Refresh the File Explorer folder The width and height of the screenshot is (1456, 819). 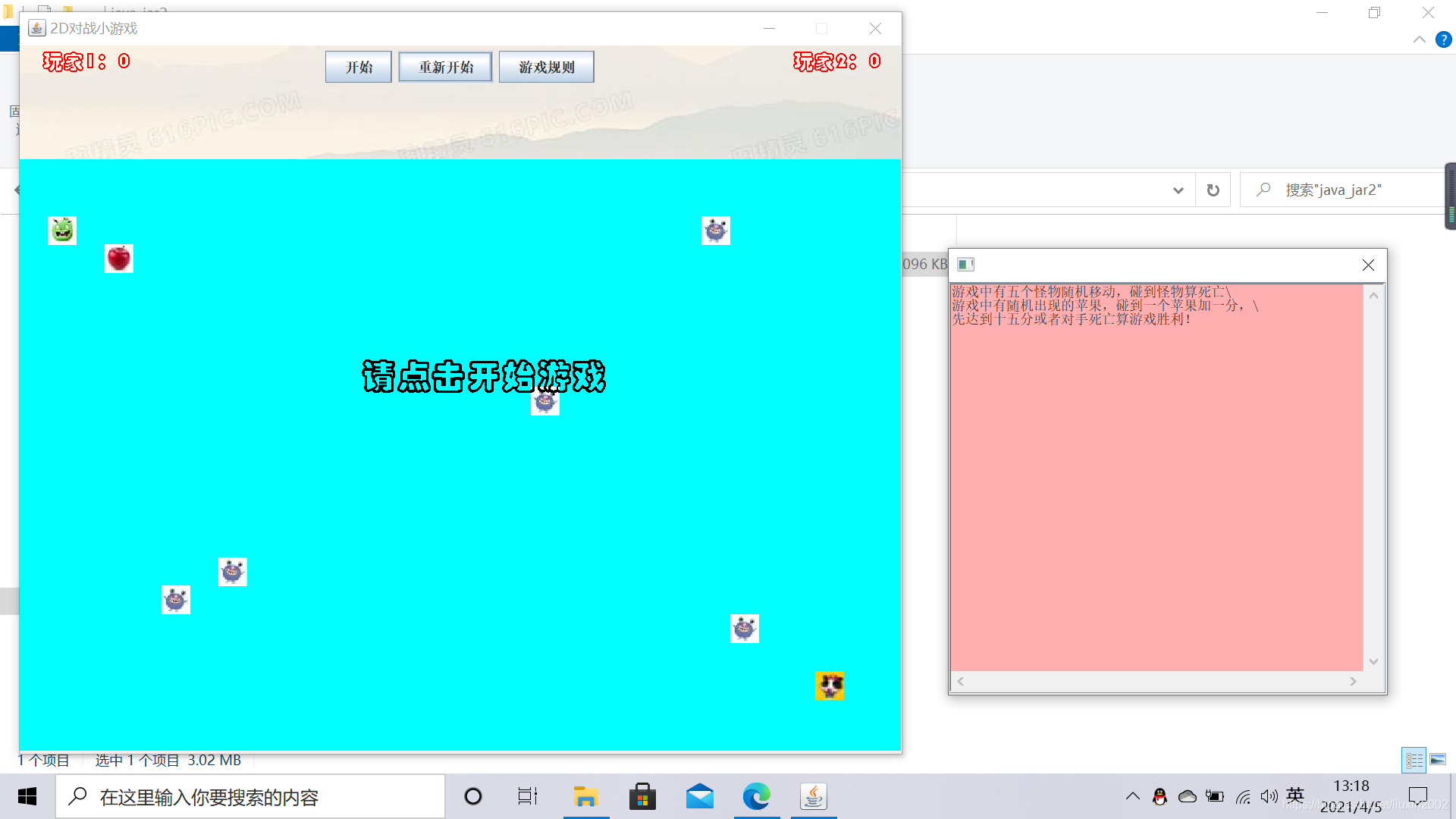pyautogui.click(x=1213, y=190)
